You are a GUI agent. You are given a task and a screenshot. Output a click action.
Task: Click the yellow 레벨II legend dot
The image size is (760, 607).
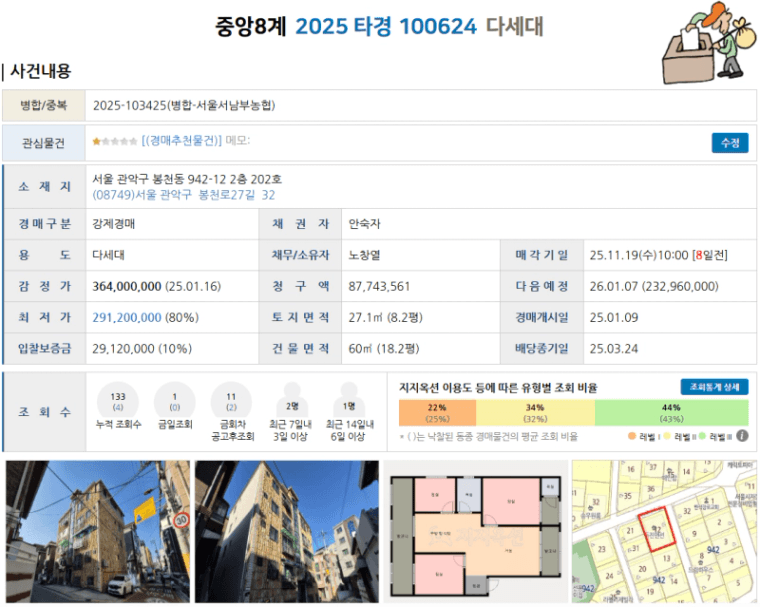[x=667, y=436]
